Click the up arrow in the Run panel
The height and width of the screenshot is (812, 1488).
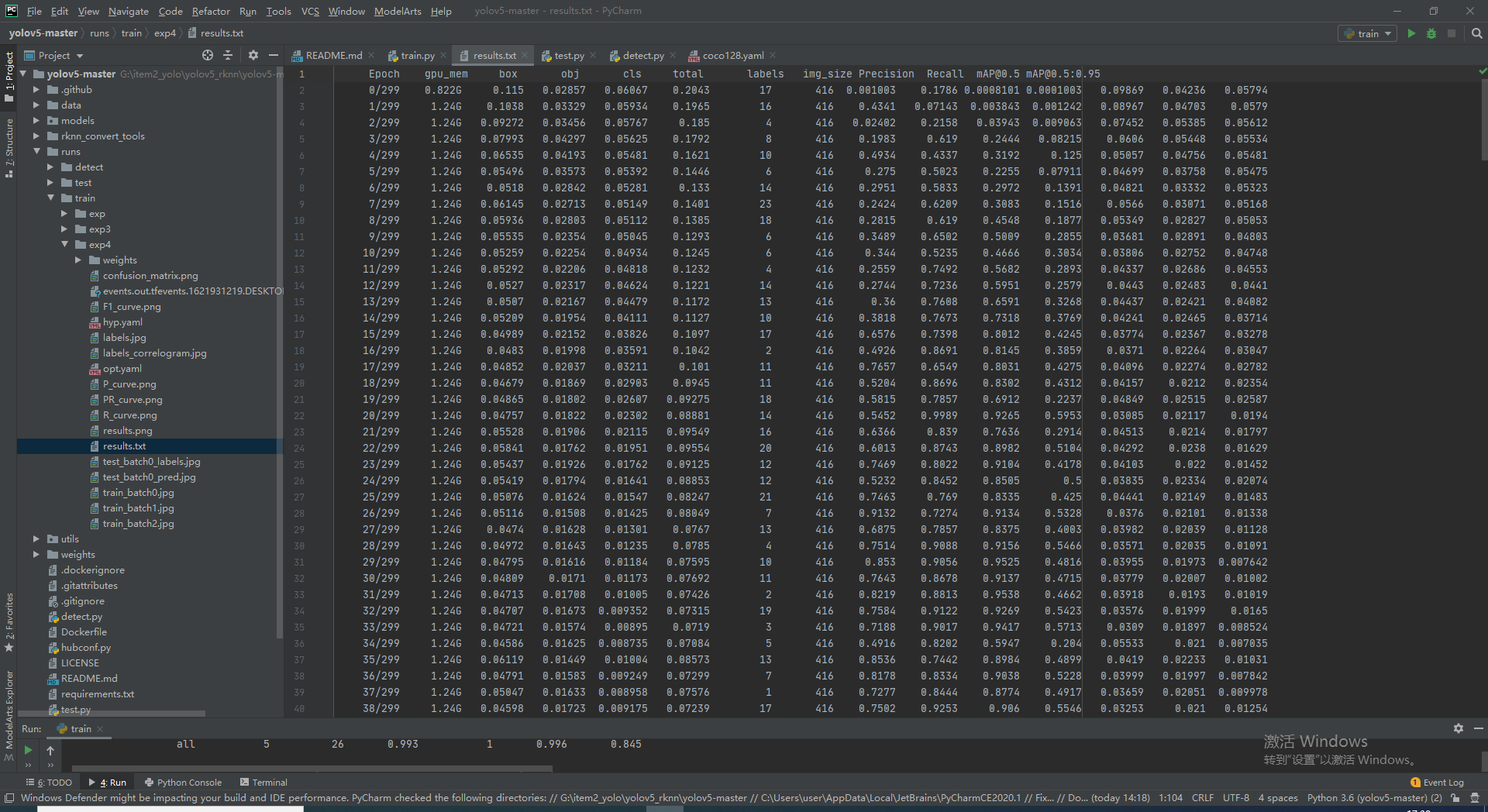coord(50,750)
